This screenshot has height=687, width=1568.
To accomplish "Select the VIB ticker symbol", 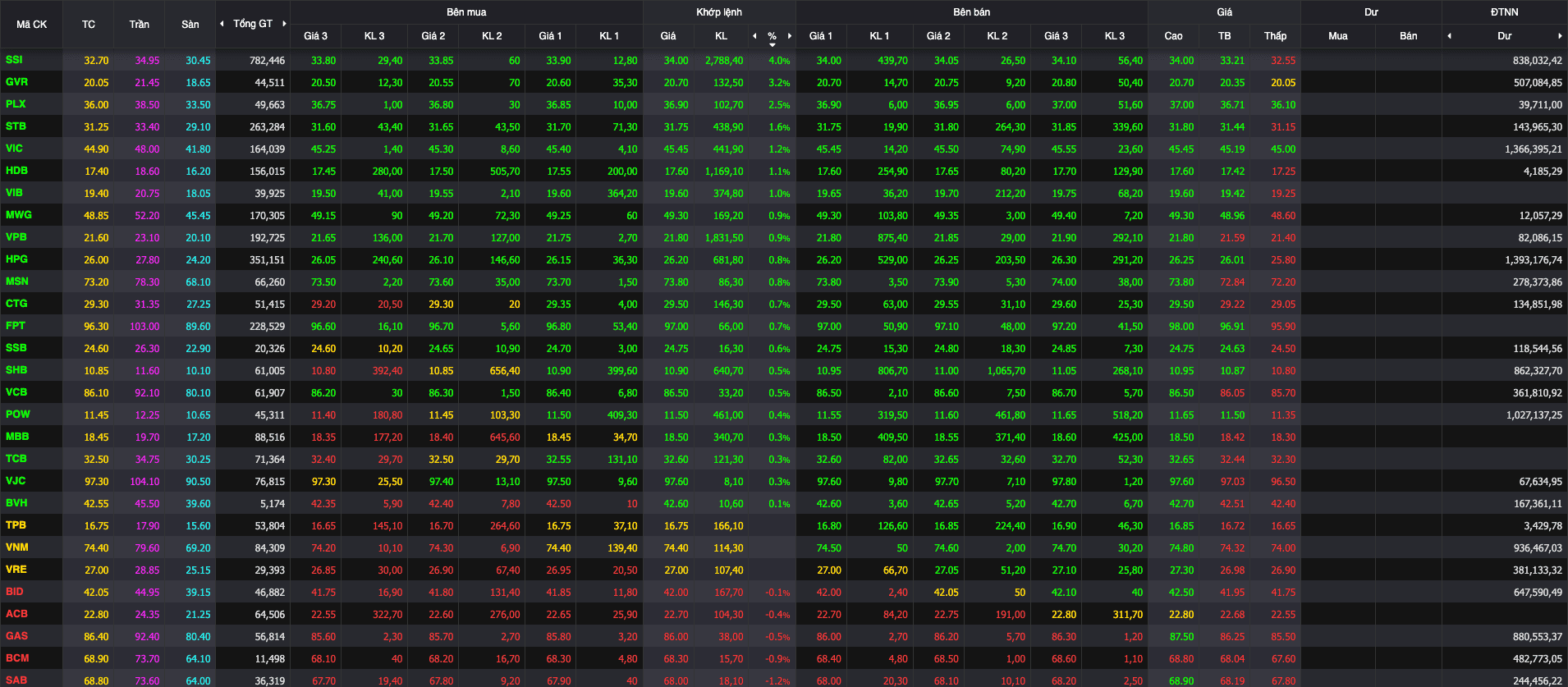I will click(14, 193).
